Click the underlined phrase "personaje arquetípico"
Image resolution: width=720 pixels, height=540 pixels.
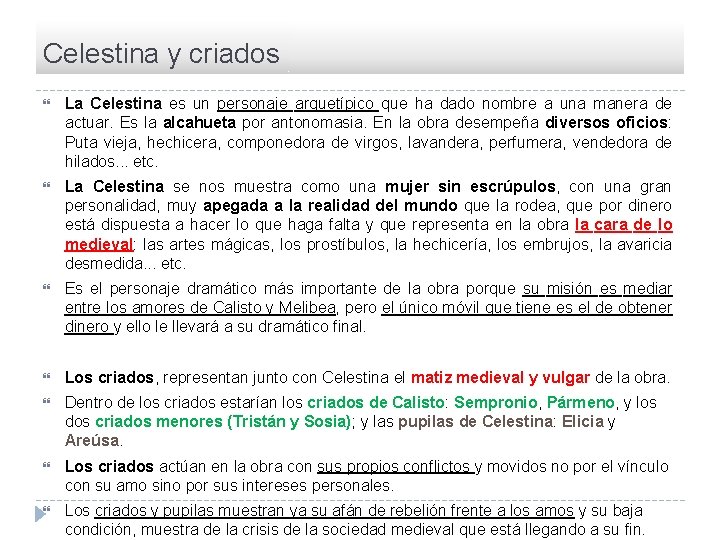297,104
